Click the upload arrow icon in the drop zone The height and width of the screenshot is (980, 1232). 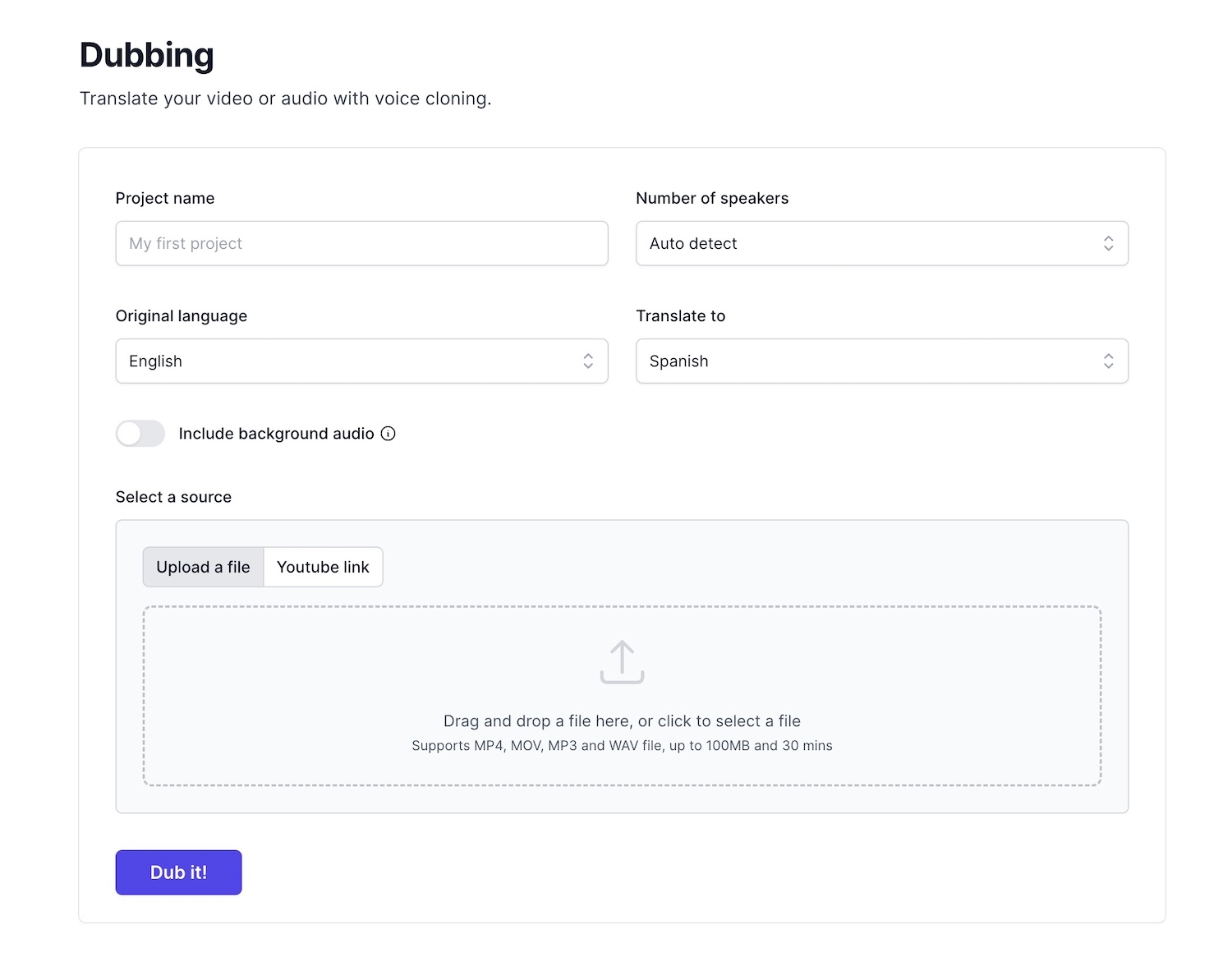click(622, 661)
